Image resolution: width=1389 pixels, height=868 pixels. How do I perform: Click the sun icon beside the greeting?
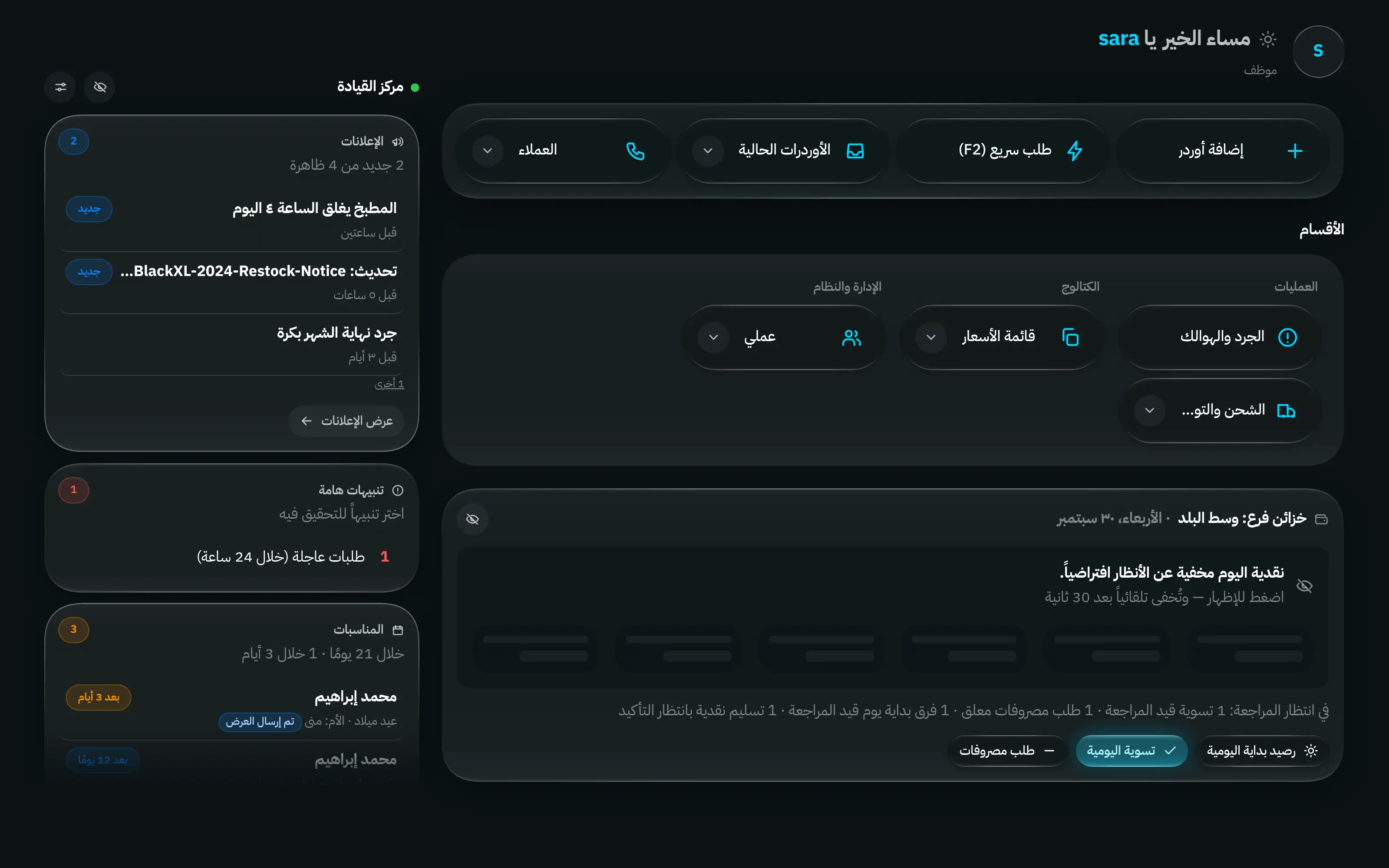point(1268,39)
